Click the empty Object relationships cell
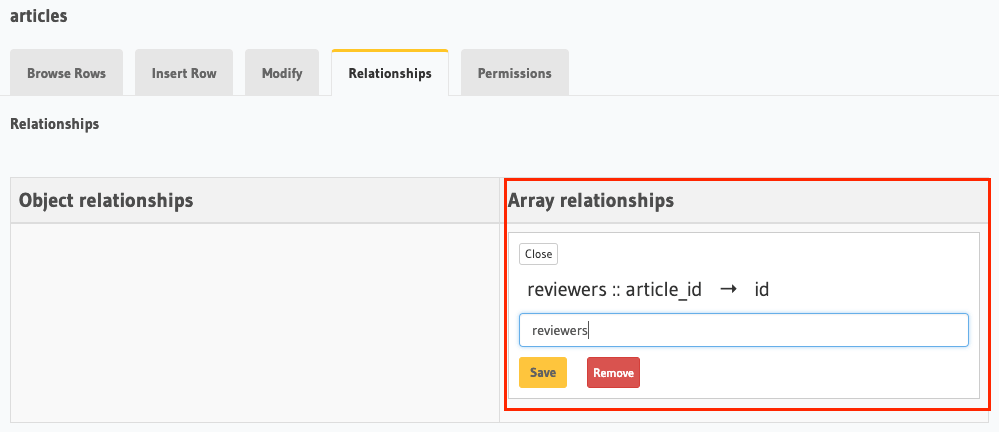This screenshot has width=999, height=432. 254,320
